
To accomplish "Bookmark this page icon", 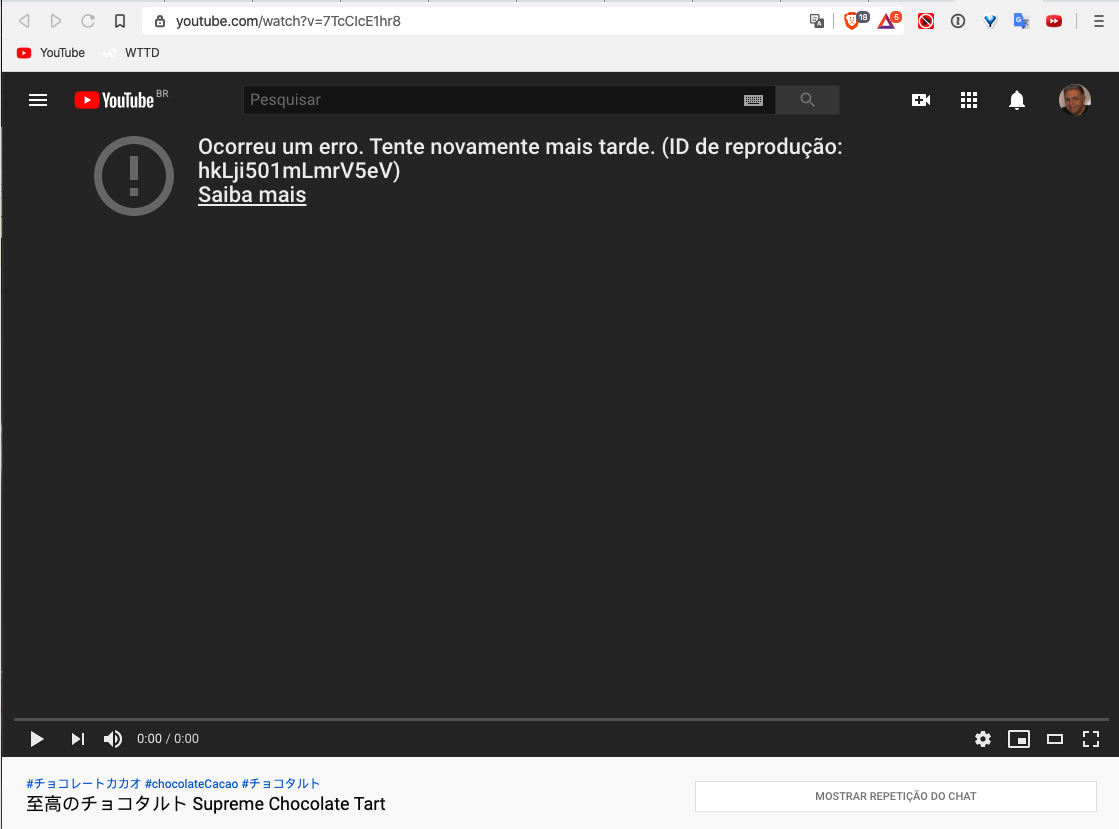I will click(120, 21).
